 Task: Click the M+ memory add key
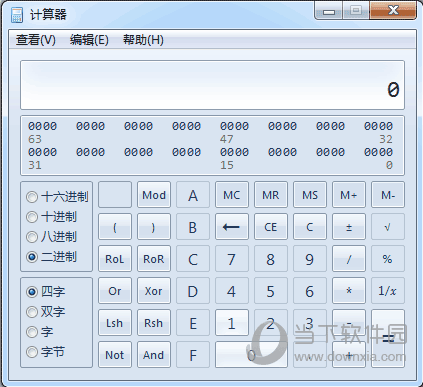point(349,195)
